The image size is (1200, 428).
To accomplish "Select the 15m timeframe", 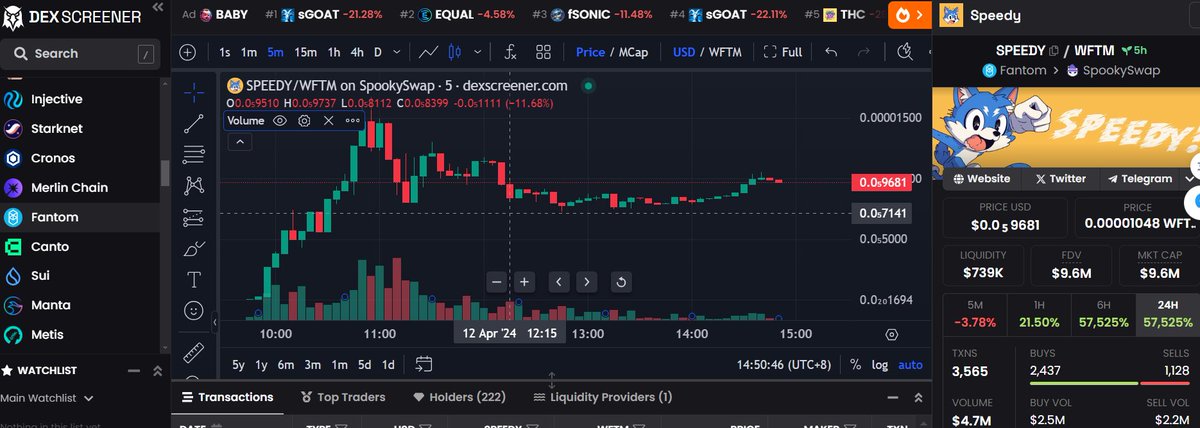I will pyautogui.click(x=306, y=52).
